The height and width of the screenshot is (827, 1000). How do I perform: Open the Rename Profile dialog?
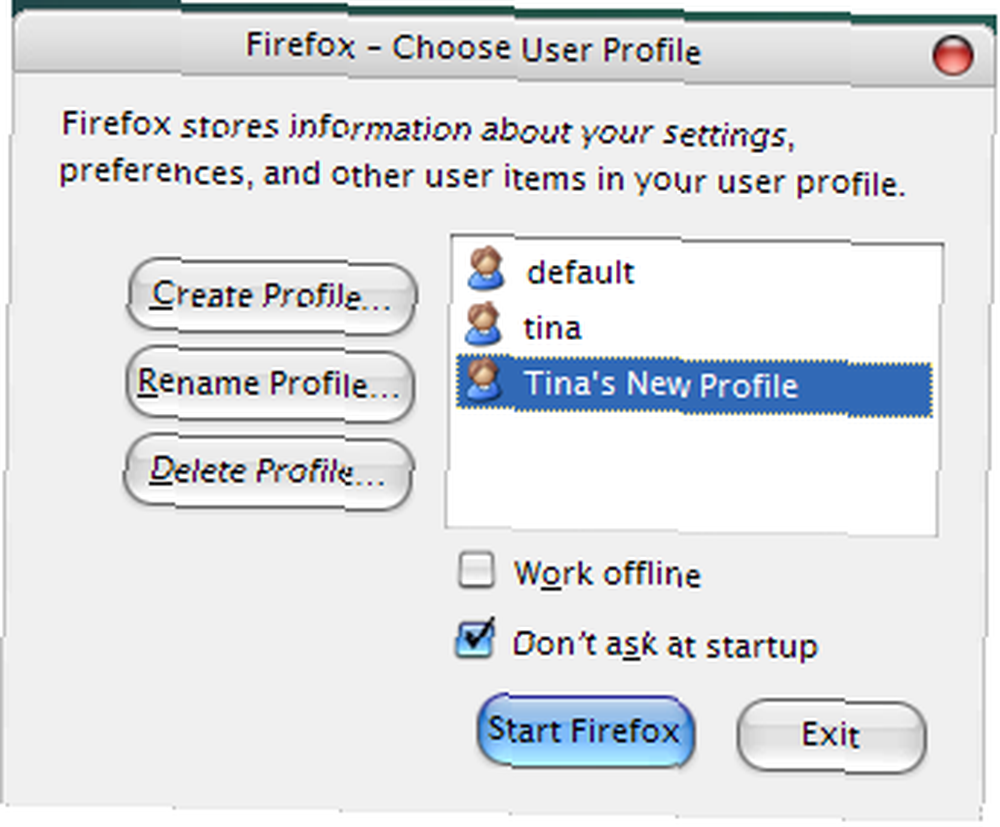(270, 384)
